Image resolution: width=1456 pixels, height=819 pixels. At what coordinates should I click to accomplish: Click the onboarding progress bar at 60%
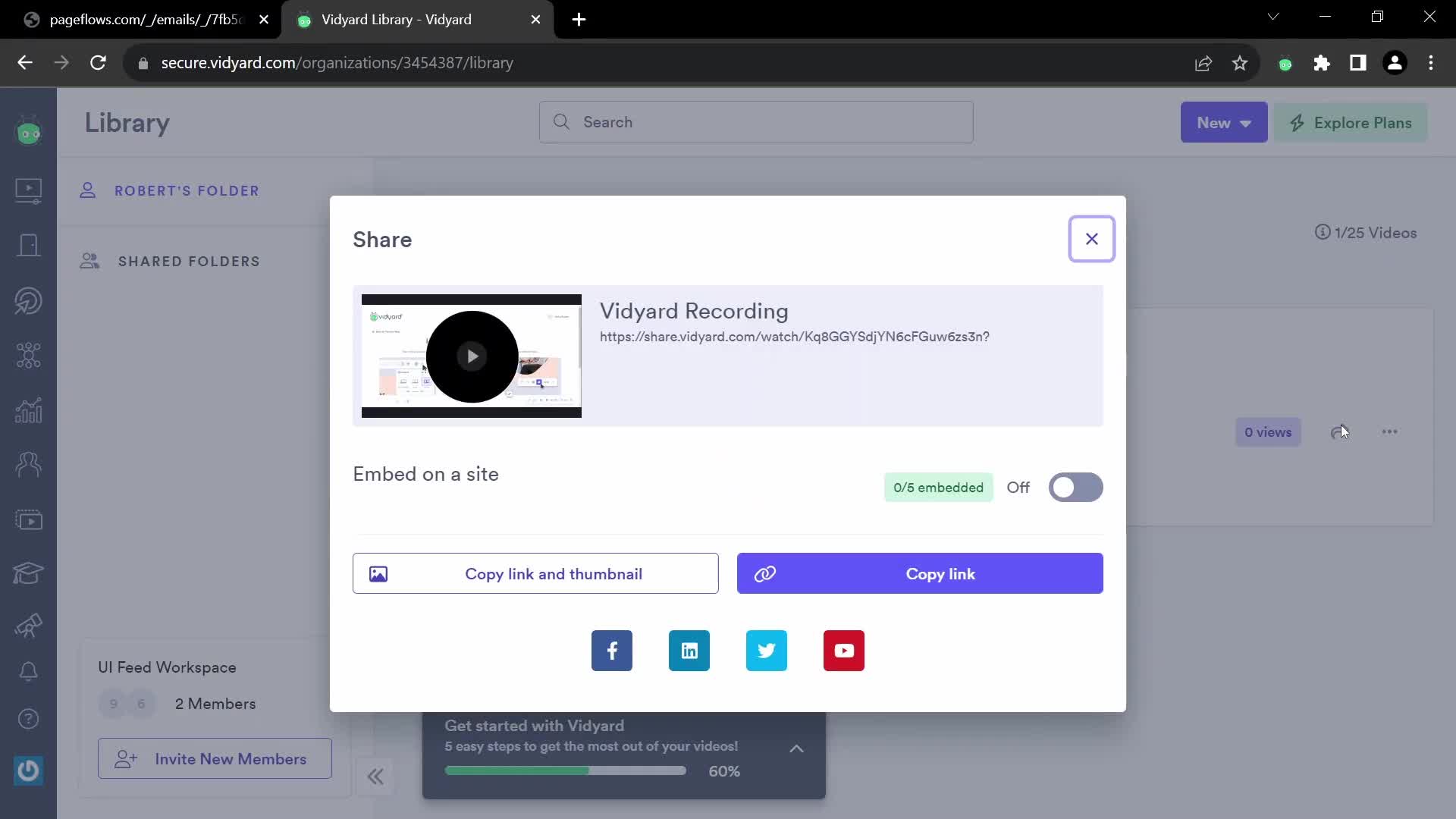point(566,770)
